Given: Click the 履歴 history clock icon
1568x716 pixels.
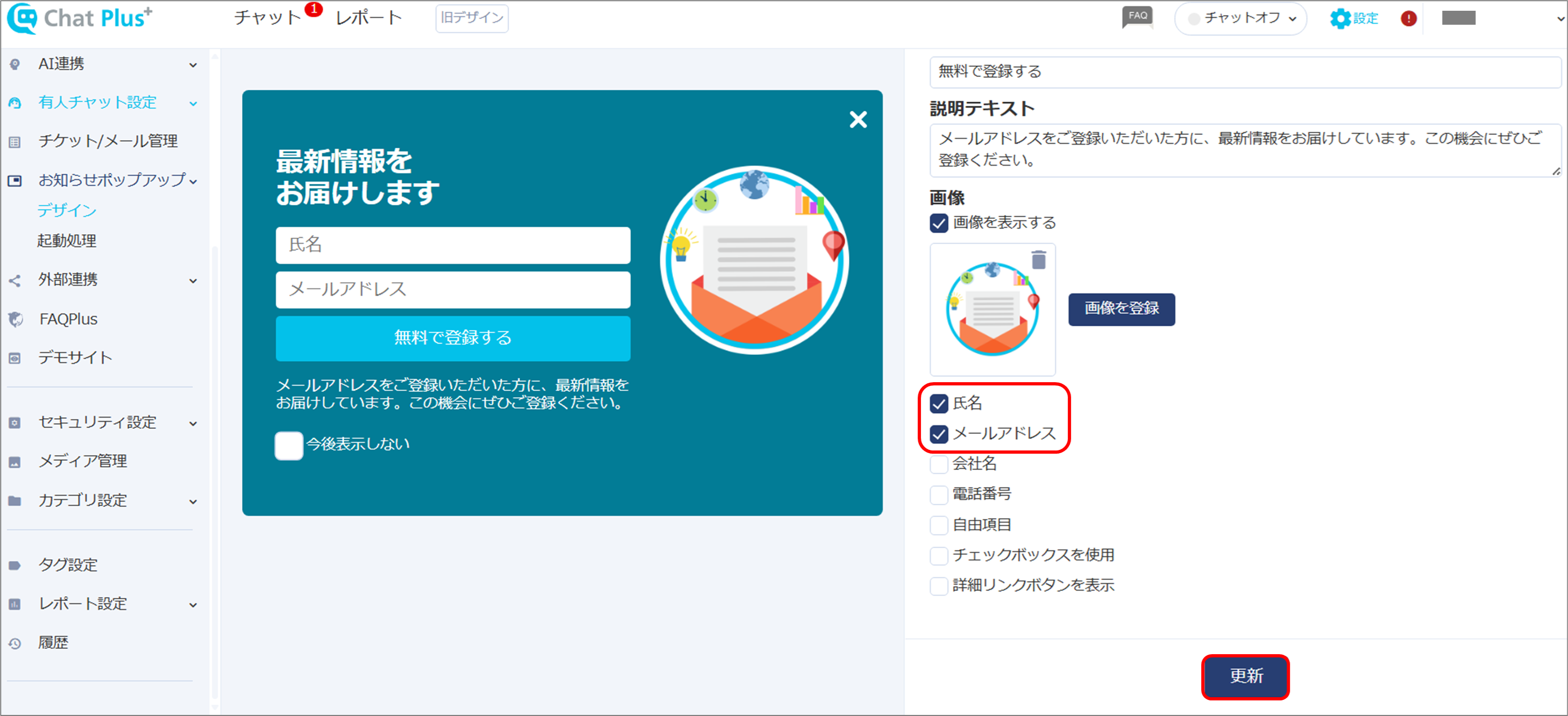Looking at the screenshot, I should pos(15,643).
